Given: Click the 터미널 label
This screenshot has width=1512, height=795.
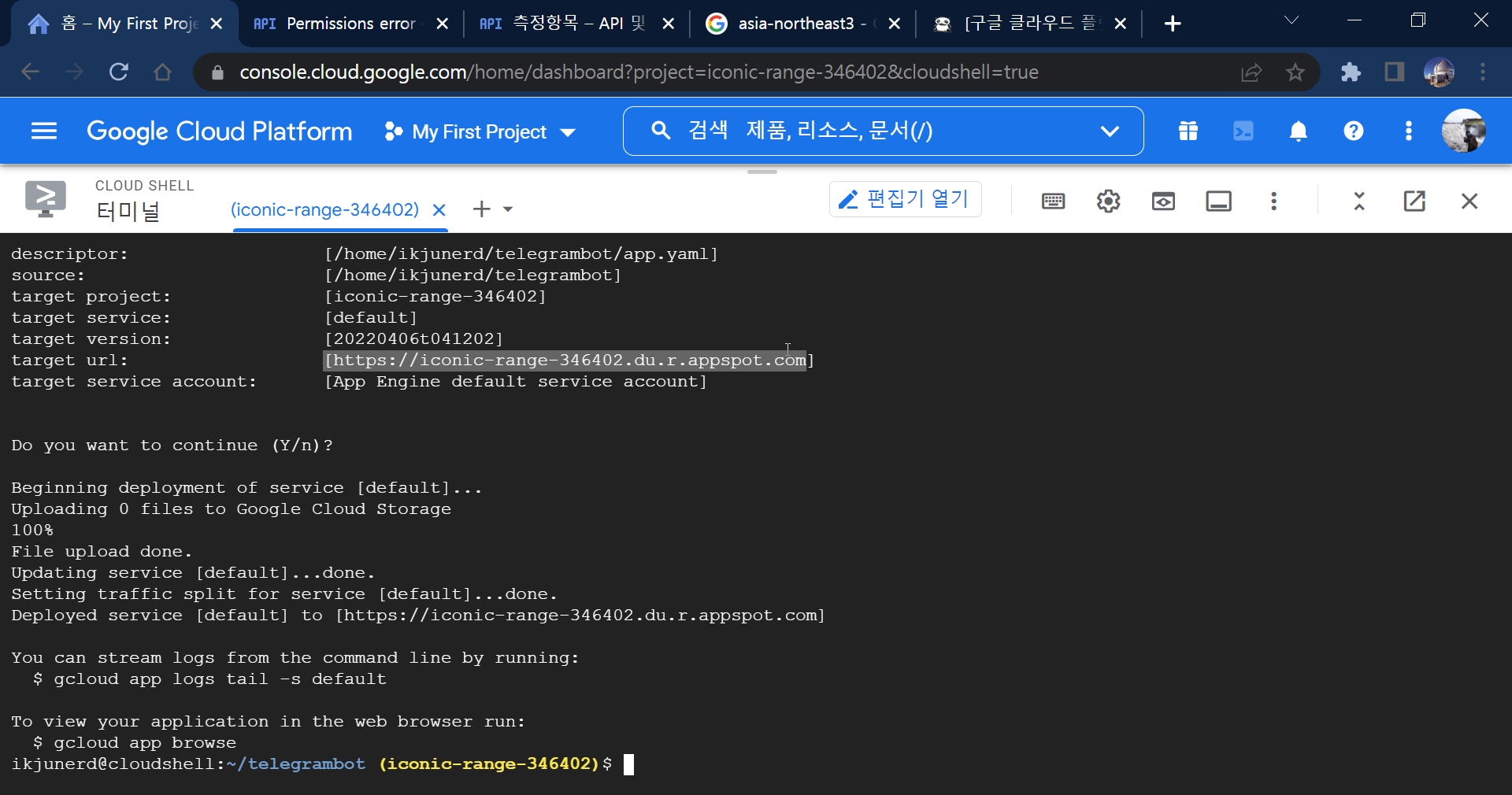Looking at the screenshot, I should 128,211.
